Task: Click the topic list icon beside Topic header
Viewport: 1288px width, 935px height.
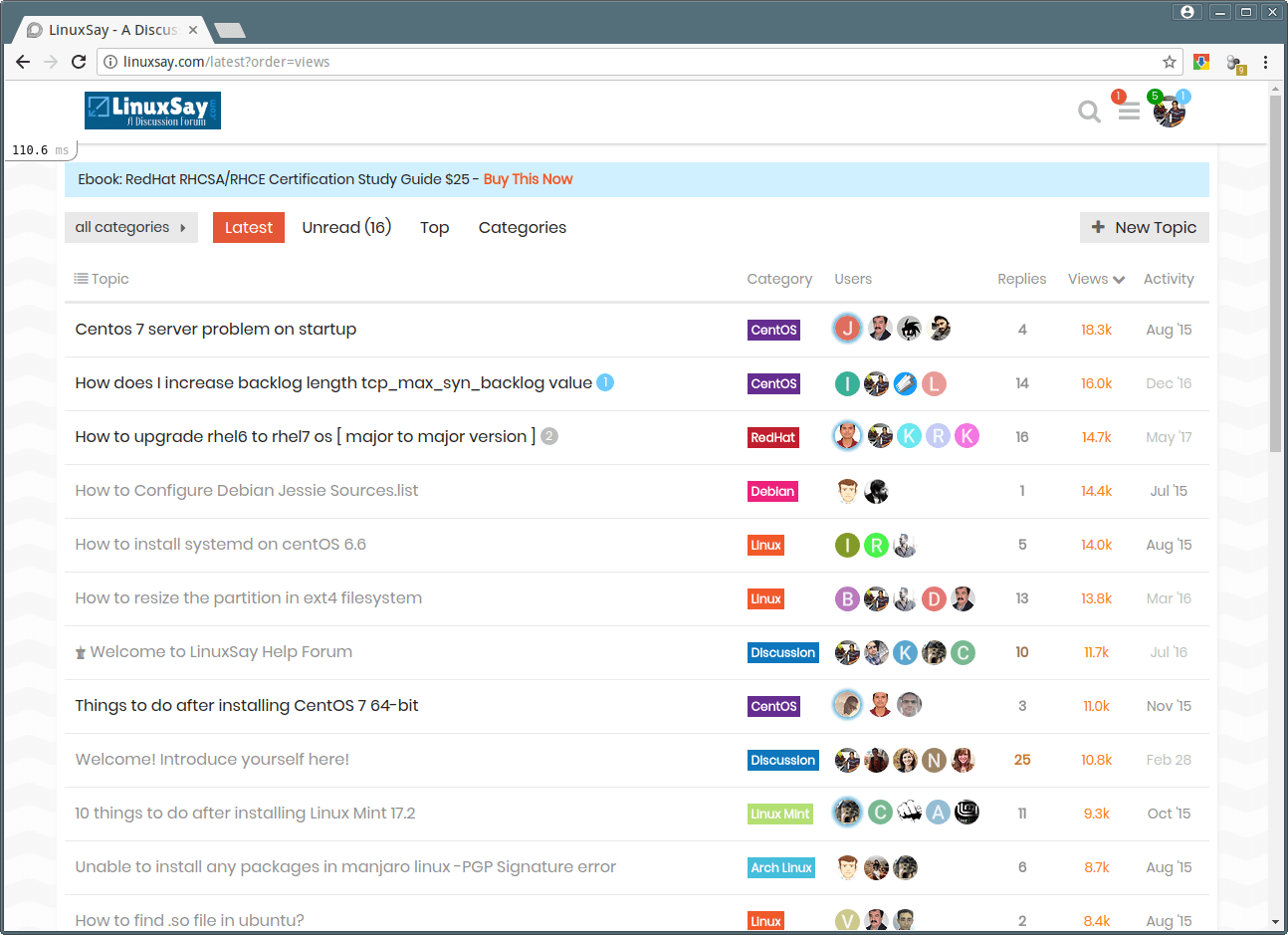Action: (81, 279)
